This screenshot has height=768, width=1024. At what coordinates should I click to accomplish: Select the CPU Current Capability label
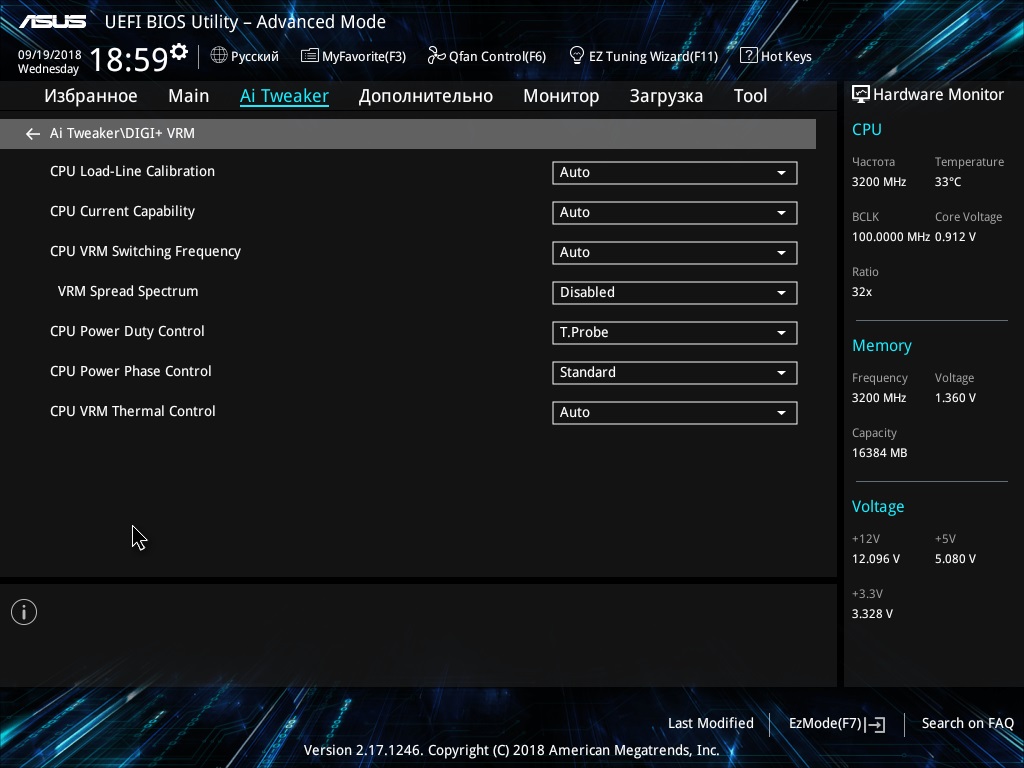point(122,211)
